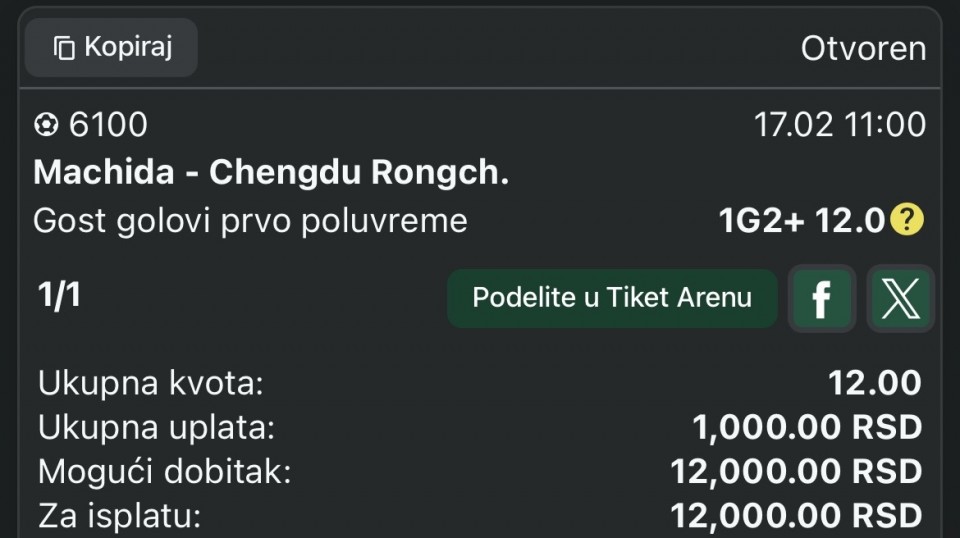Click the 12.00 total odds value
This screenshot has width=960, height=538.
874,383
